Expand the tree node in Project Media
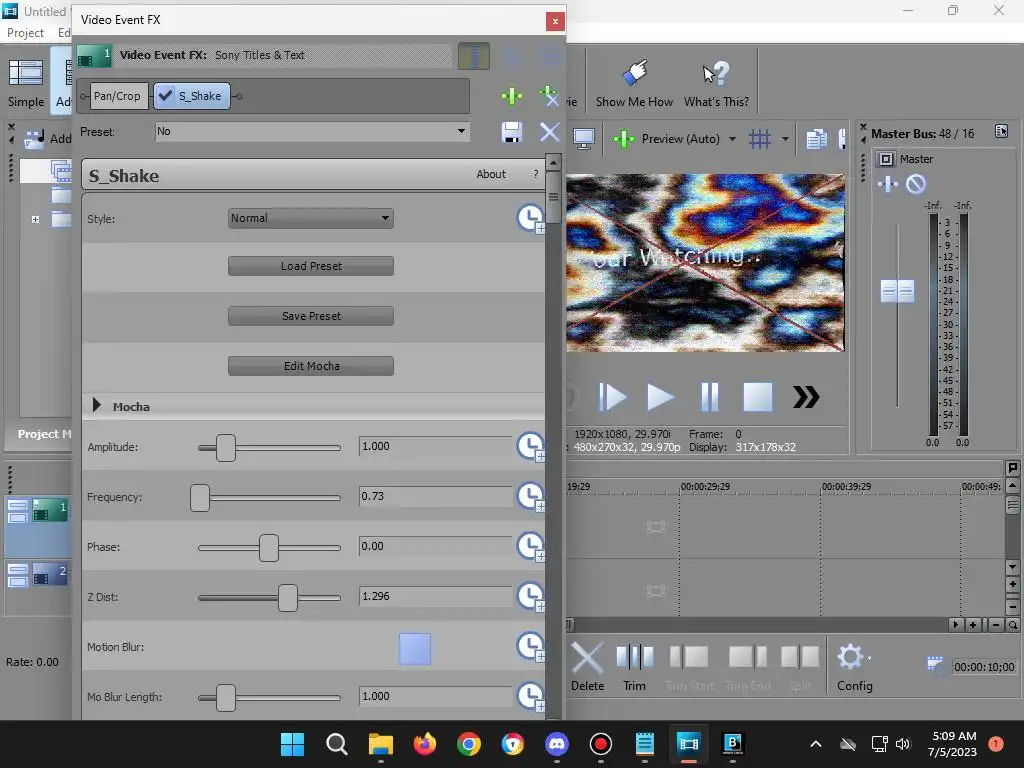The image size is (1024, 768). pos(35,219)
